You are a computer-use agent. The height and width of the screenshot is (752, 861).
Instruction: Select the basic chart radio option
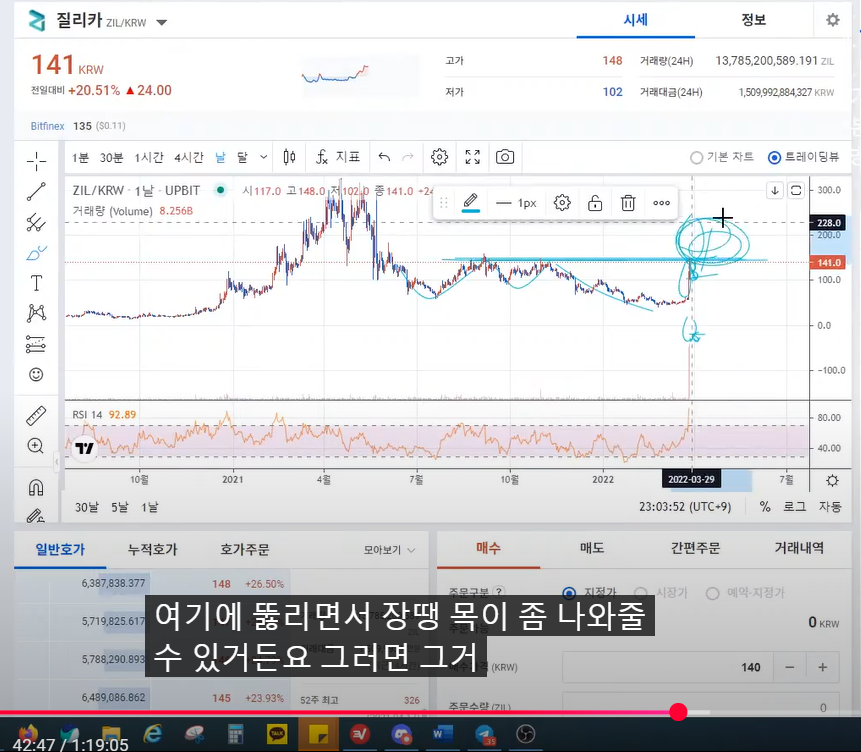coord(697,158)
